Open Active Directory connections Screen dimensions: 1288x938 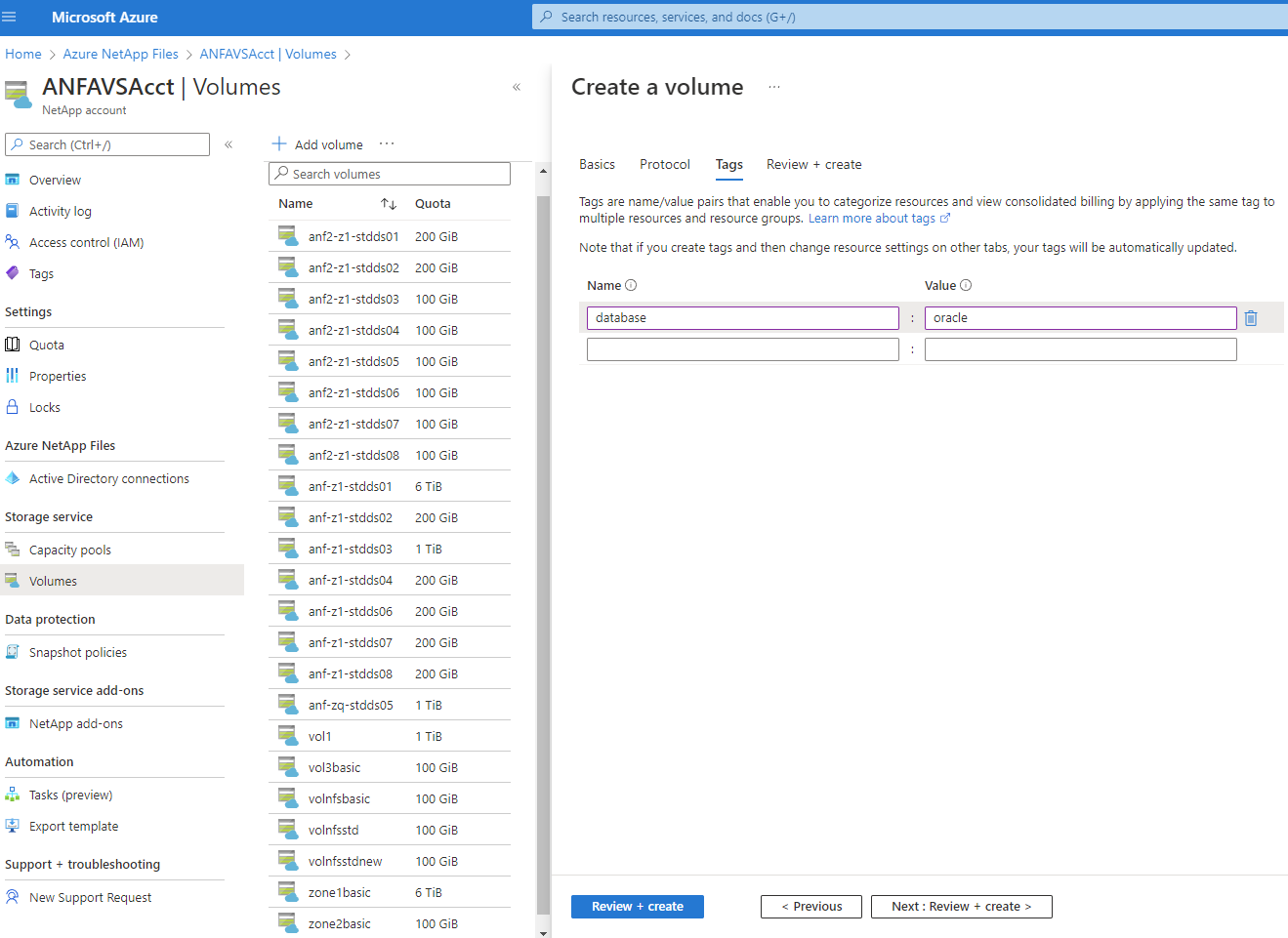(108, 479)
